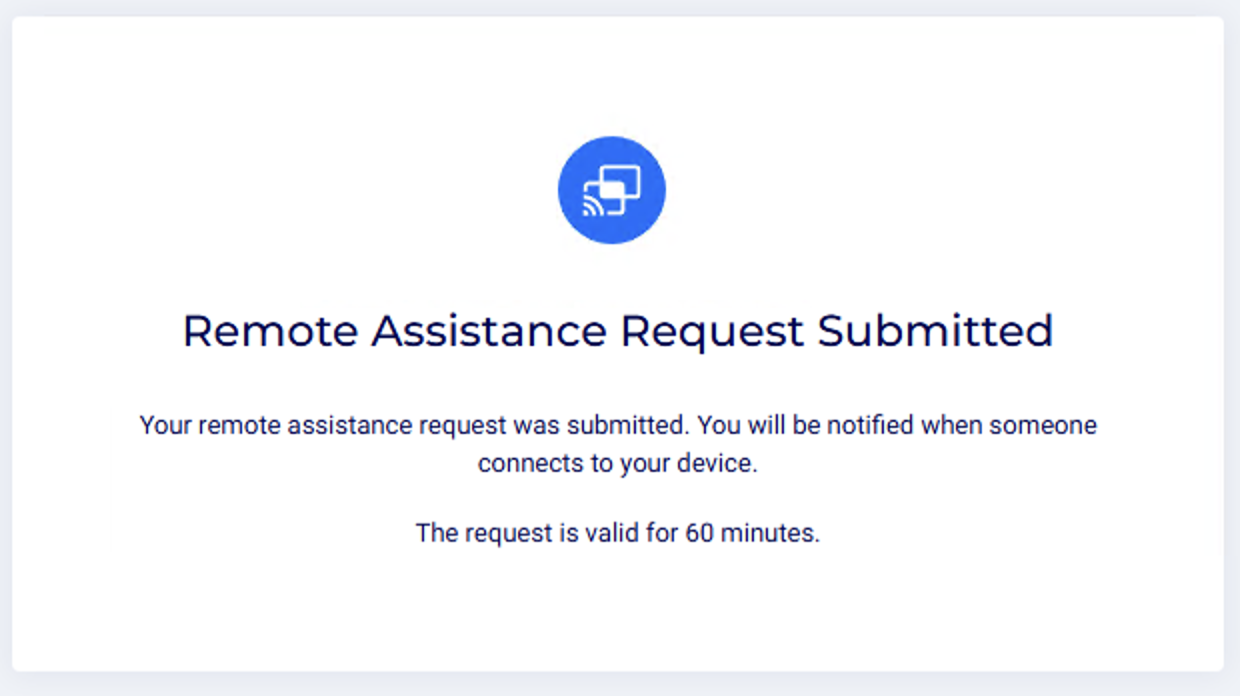Click the word "Submitted" in the heading
The width and height of the screenshot is (1240, 696).
coord(935,331)
